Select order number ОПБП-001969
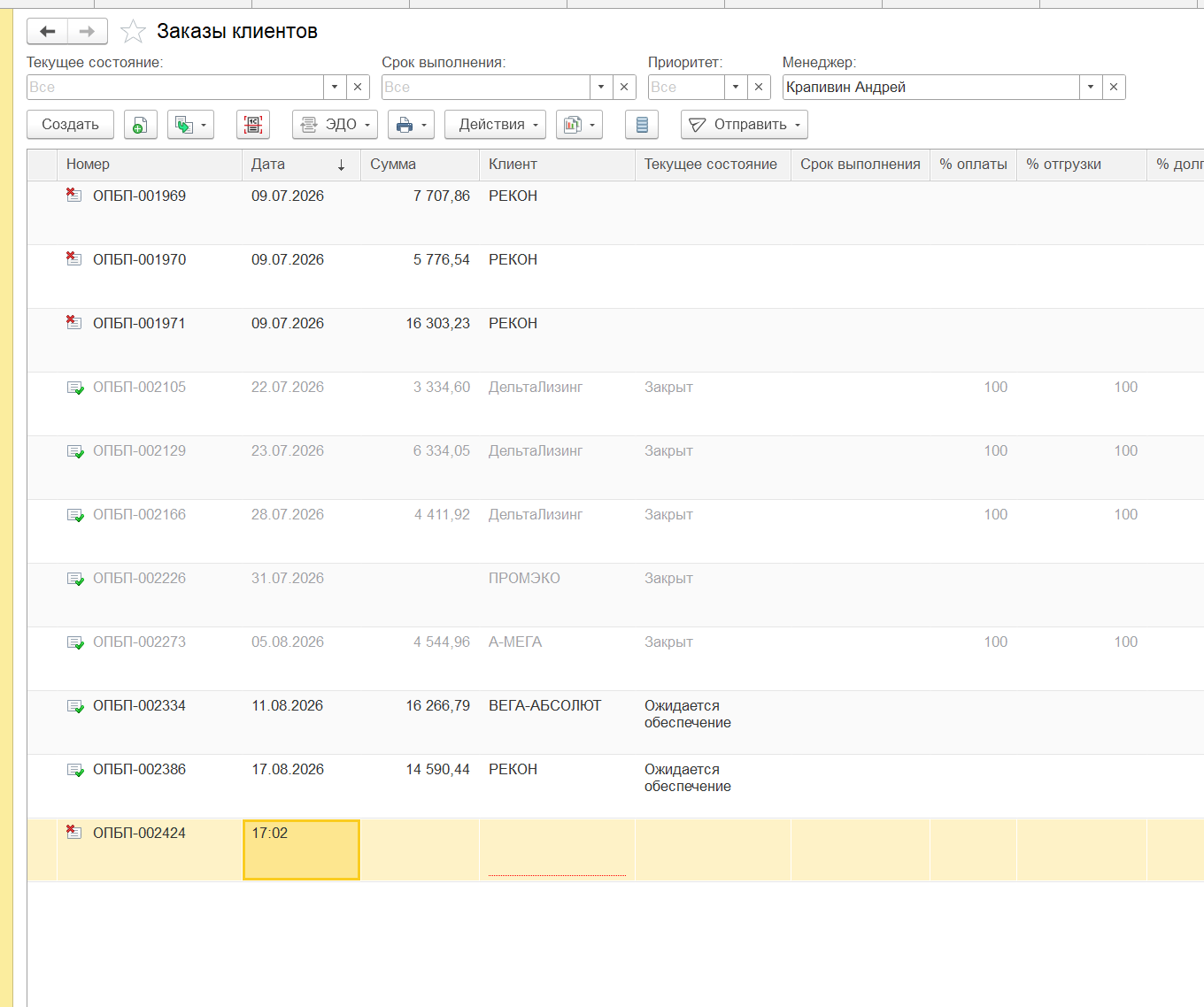Viewport: 1204px width, 1007px height. click(139, 196)
